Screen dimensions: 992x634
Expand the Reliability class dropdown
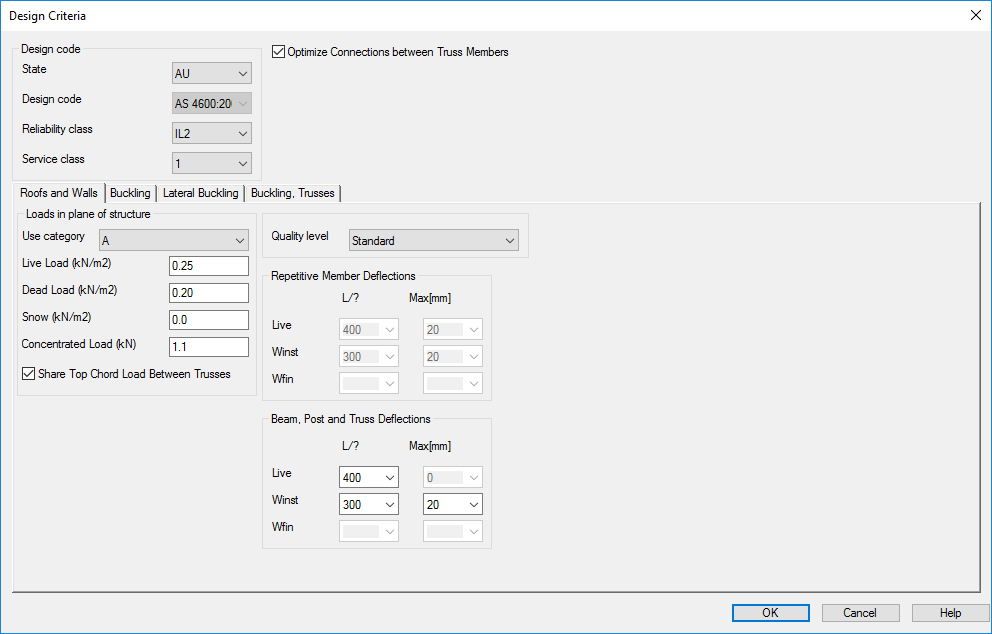[211, 133]
